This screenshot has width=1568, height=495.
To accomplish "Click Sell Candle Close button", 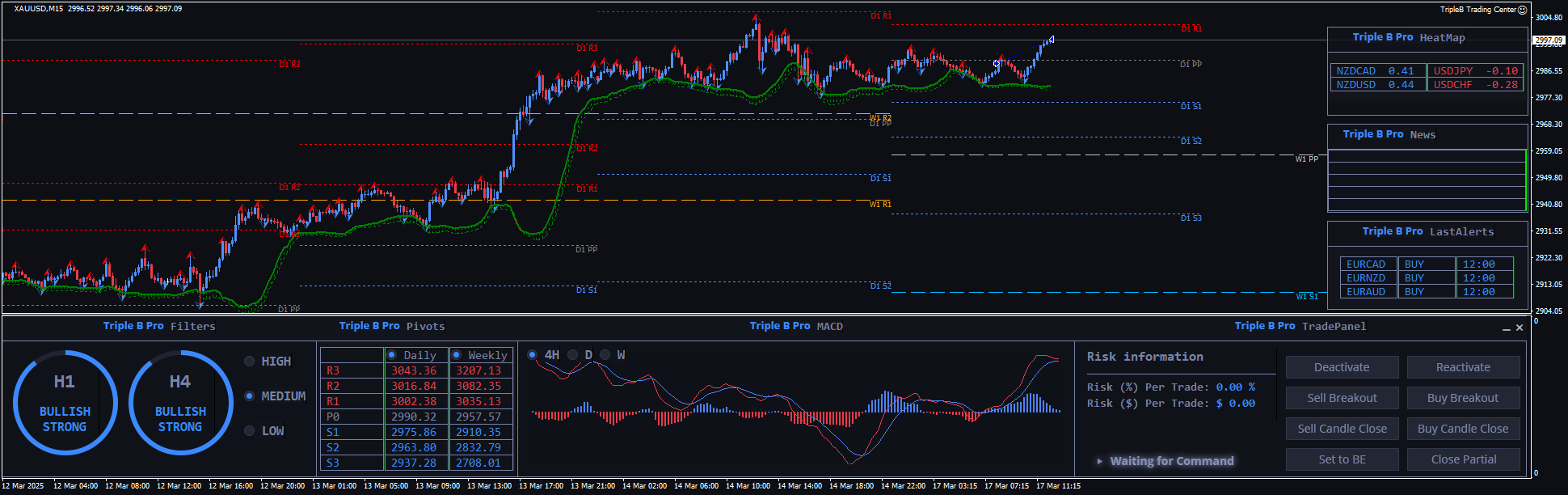I will (x=1342, y=429).
